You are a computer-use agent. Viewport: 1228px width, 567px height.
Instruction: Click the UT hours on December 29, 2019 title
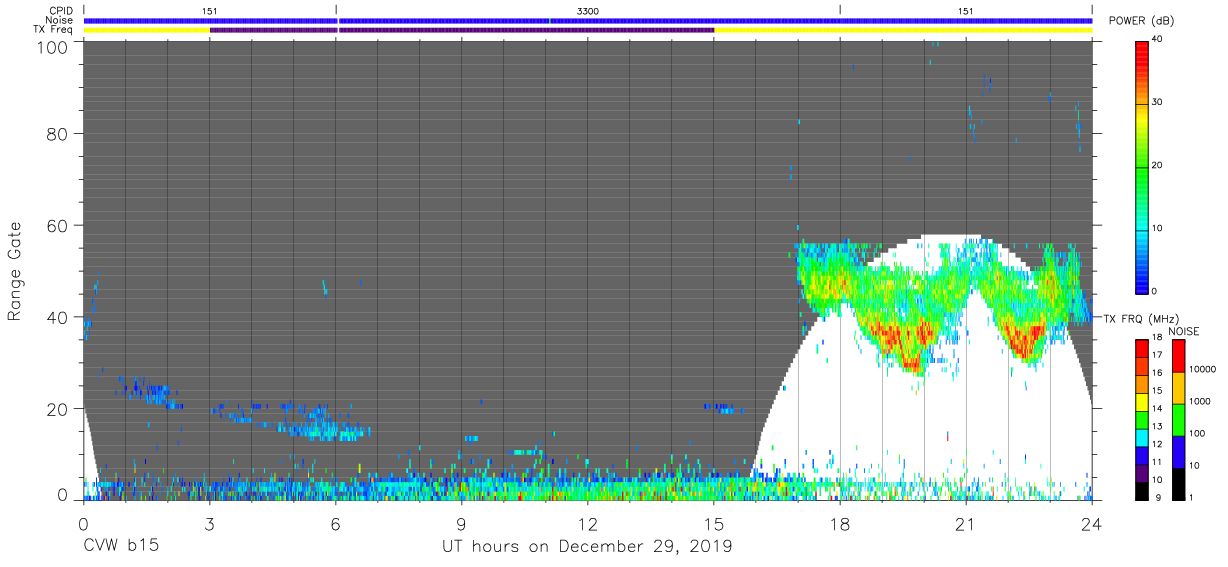[588, 547]
